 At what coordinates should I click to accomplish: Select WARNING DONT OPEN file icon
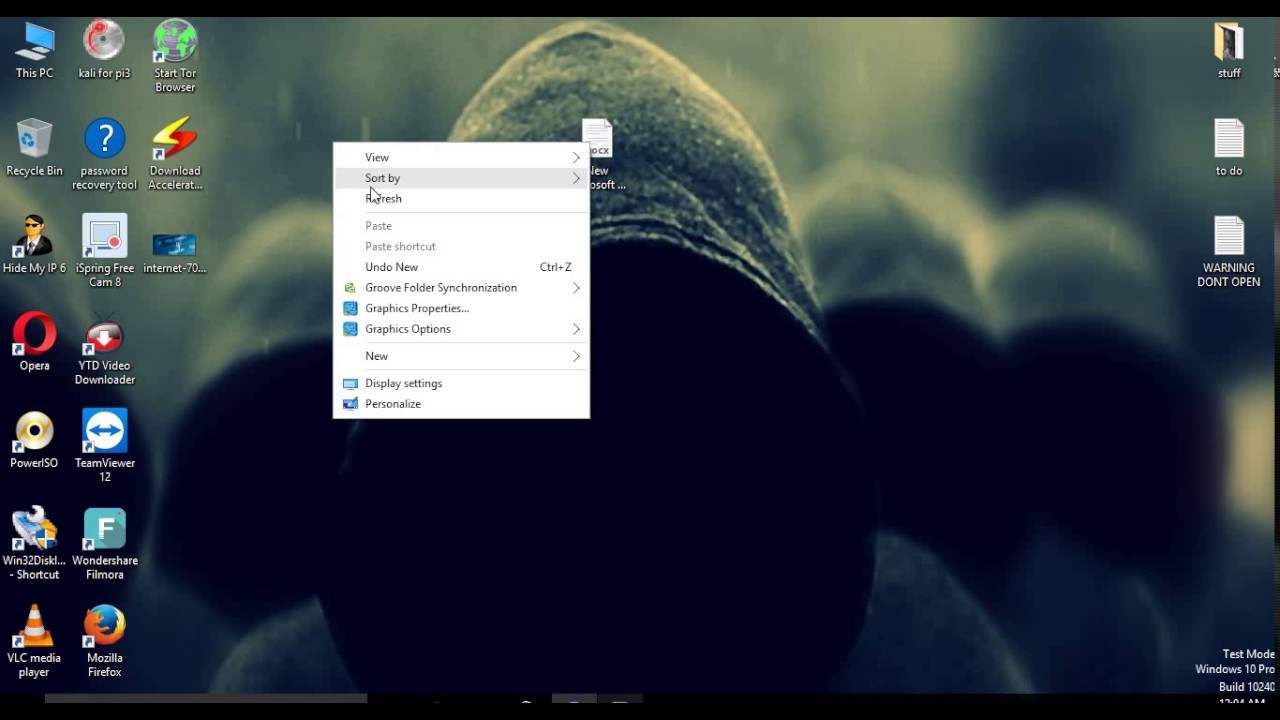coord(1229,252)
